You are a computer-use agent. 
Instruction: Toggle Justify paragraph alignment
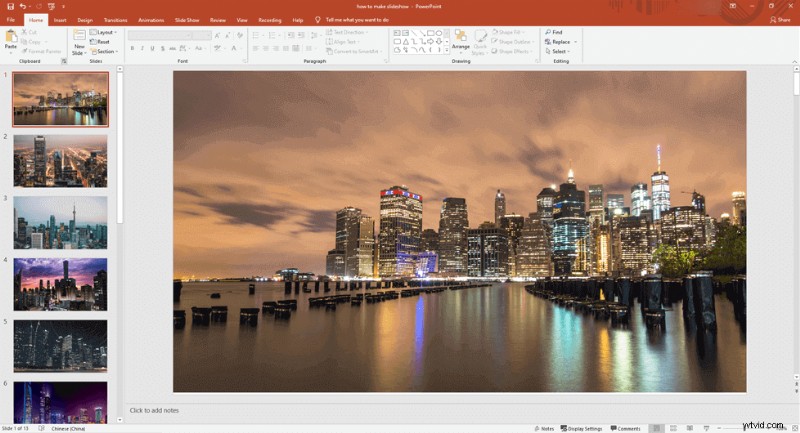click(x=286, y=48)
